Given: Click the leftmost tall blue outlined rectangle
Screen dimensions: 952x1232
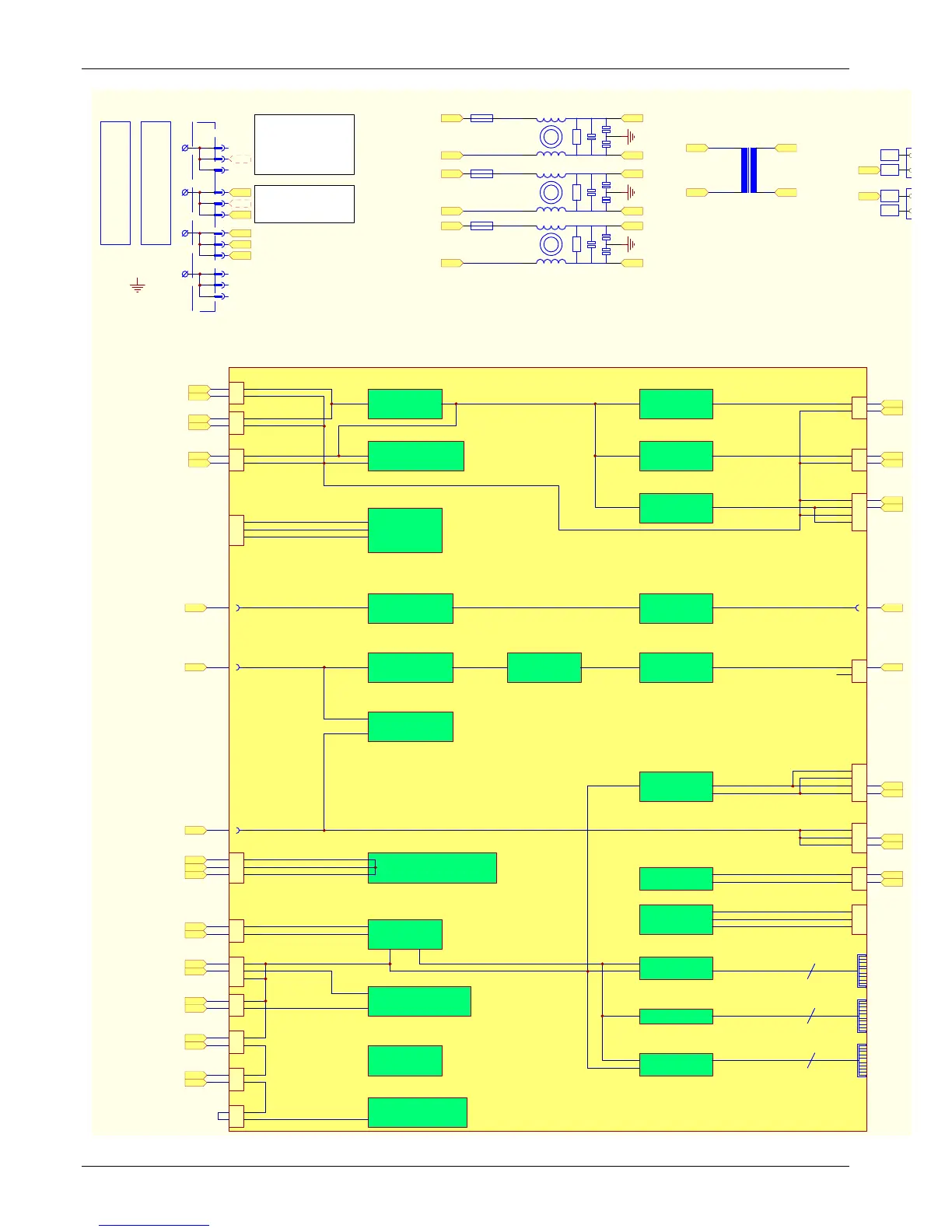Looking at the screenshot, I should tap(115, 183).
